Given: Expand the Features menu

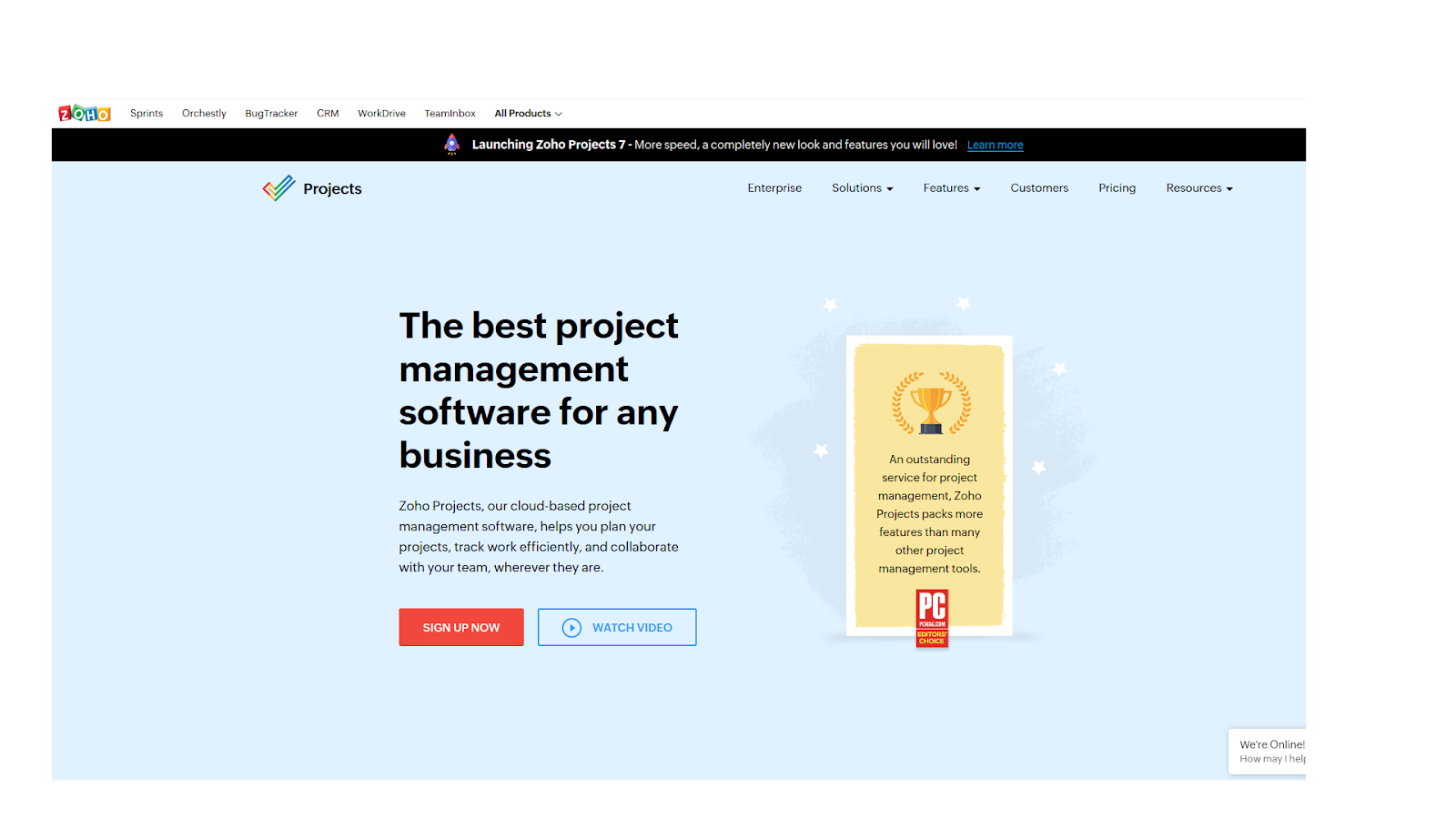Looking at the screenshot, I should [x=952, y=188].
